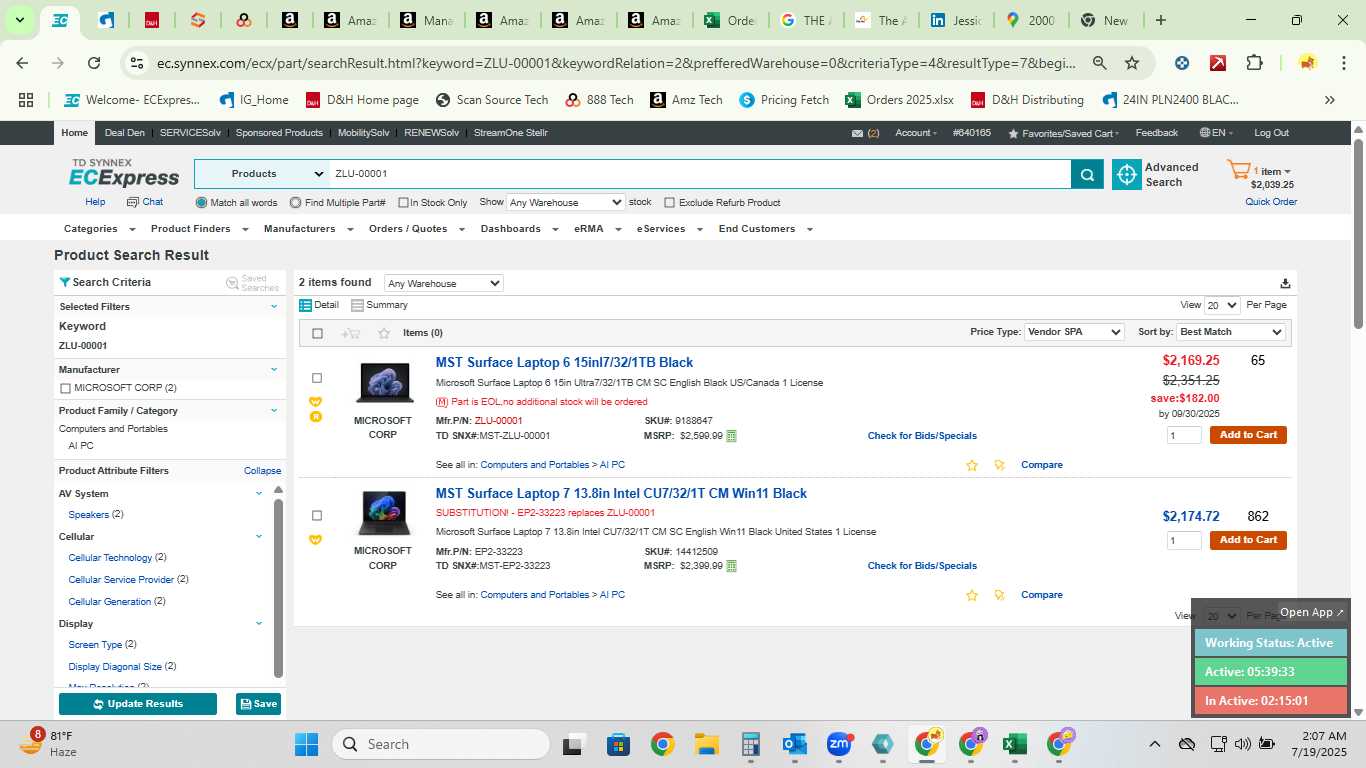This screenshot has width=1366, height=768.
Task: Switch to Detail view icon
Action: click(306, 305)
